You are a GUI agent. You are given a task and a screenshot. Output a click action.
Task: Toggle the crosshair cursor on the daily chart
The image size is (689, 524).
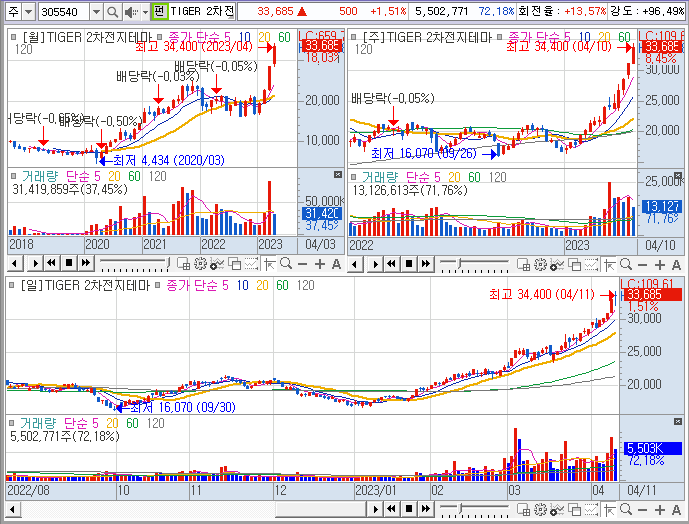610,509
